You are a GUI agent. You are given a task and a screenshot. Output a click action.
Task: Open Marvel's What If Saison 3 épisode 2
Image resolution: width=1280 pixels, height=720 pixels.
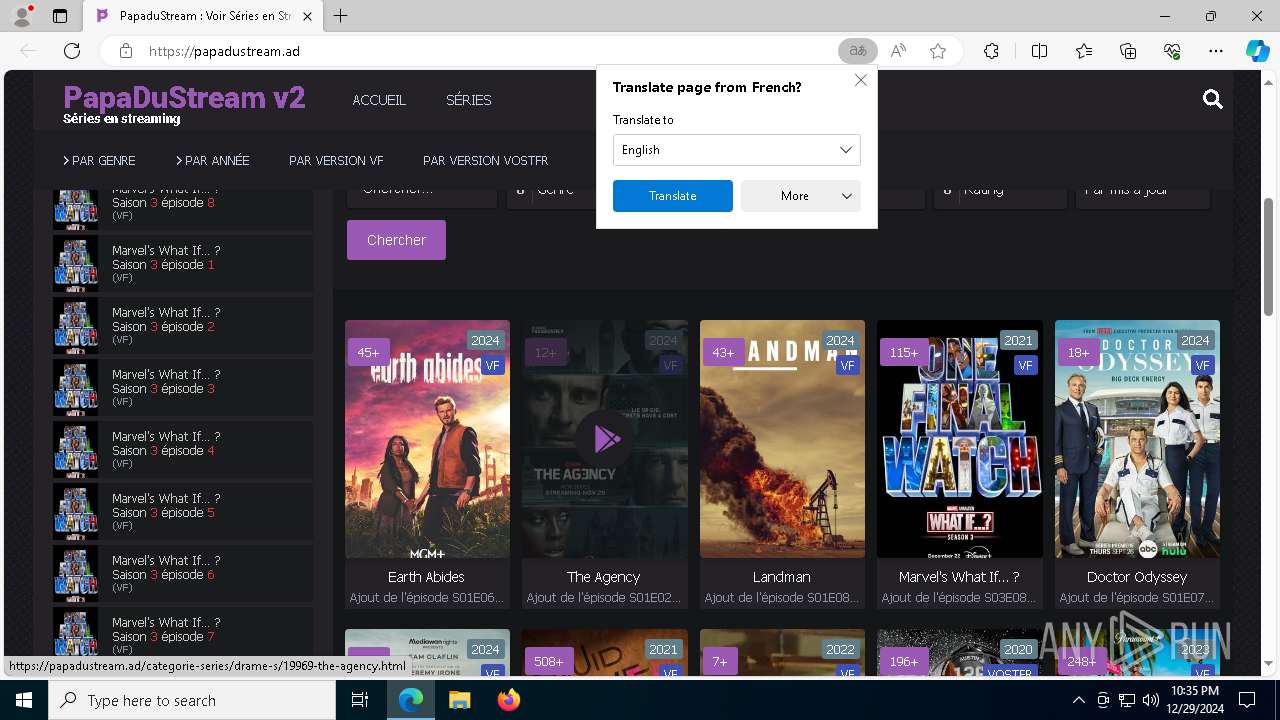coord(183,326)
